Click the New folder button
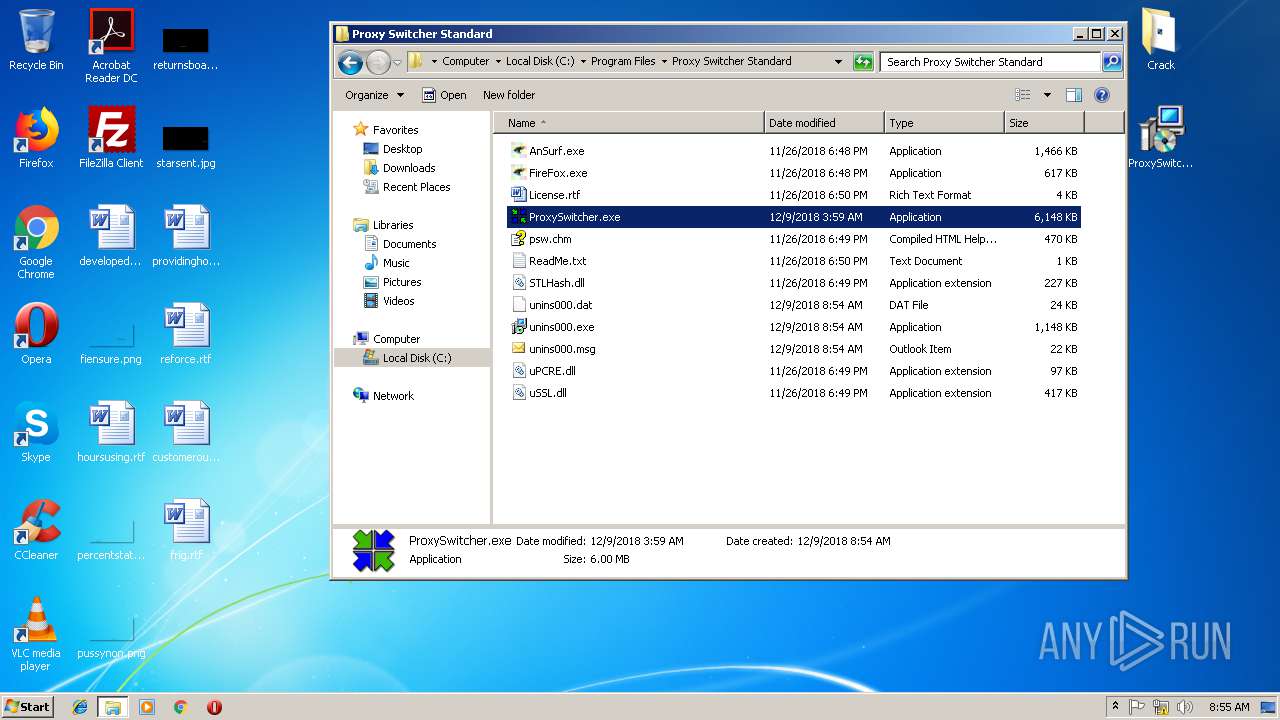Image resolution: width=1280 pixels, height=720 pixels. click(509, 95)
